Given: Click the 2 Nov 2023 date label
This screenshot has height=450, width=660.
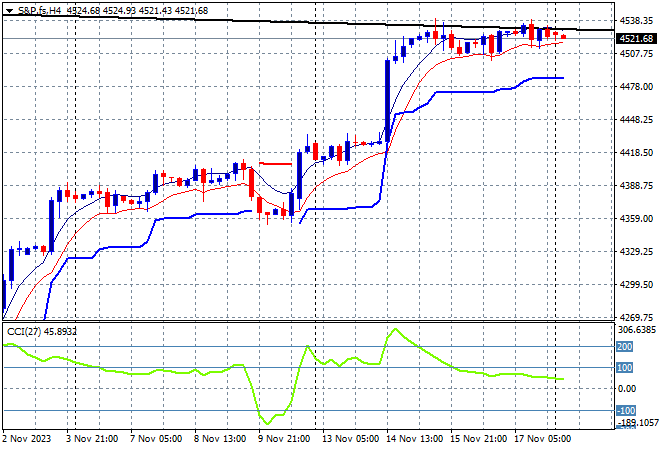Looking at the screenshot, I should (x=28, y=438).
